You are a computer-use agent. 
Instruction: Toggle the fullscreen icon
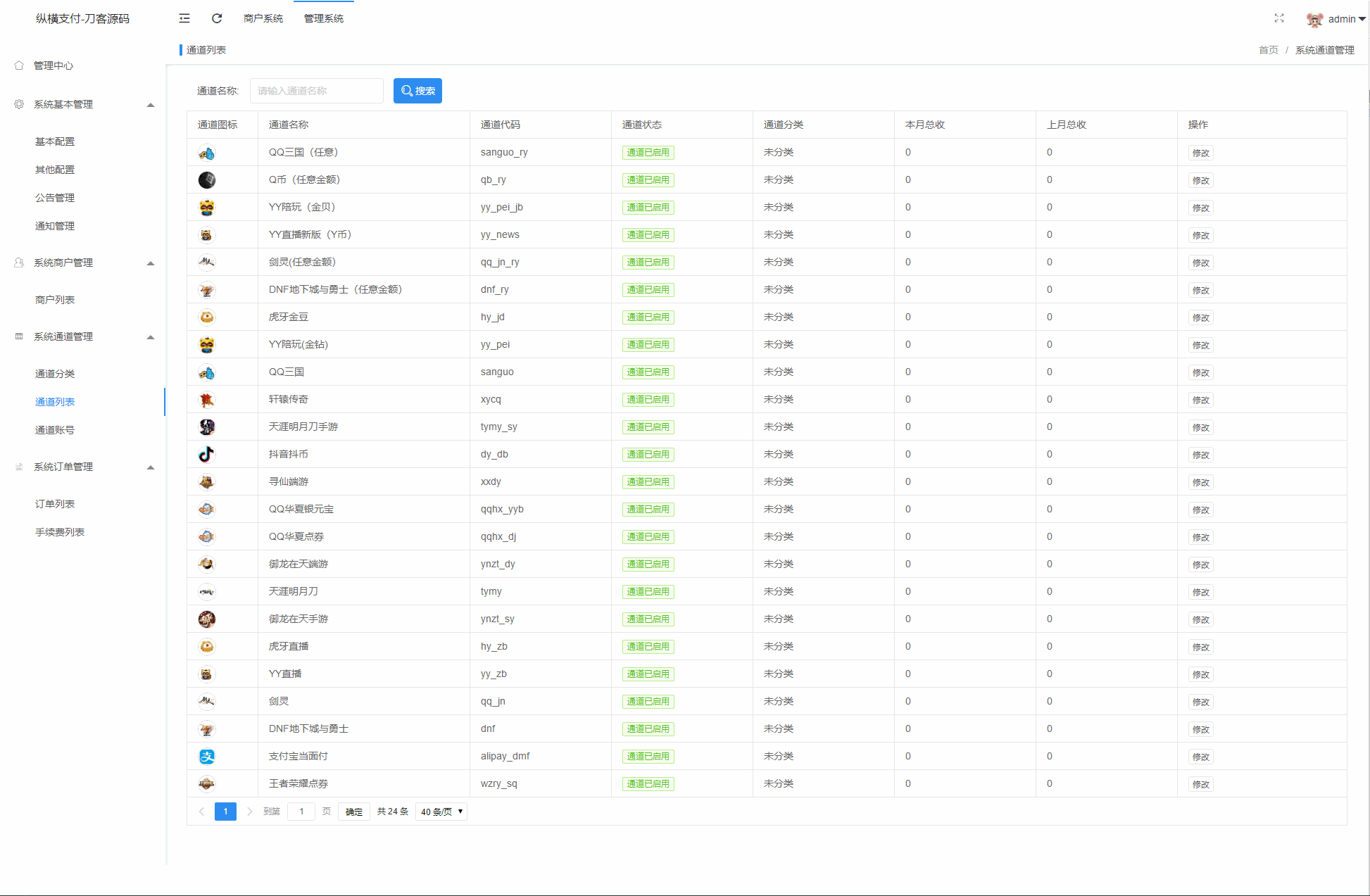coord(1278,18)
